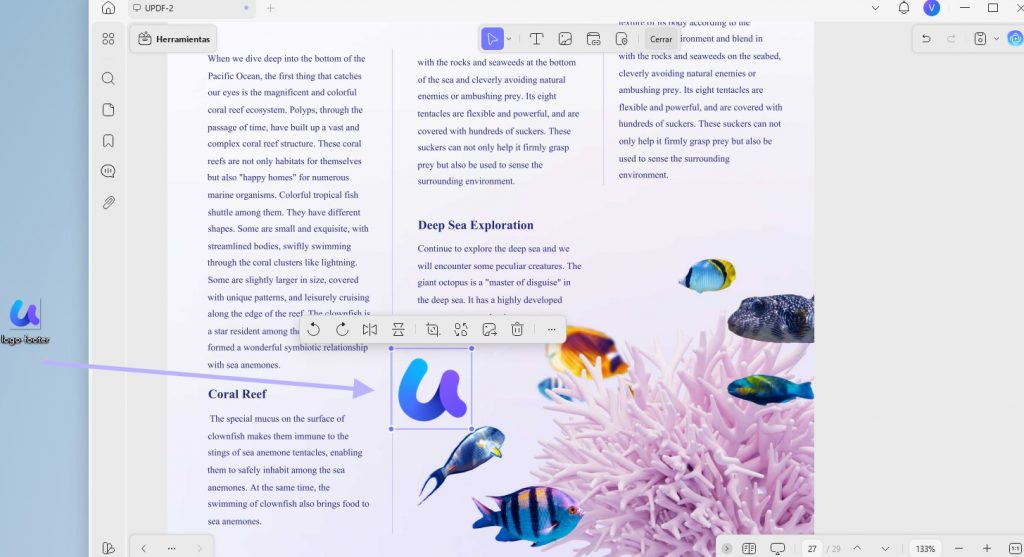Flip the image horizontally
Image resolution: width=1024 pixels, height=557 pixels.
[370, 330]
